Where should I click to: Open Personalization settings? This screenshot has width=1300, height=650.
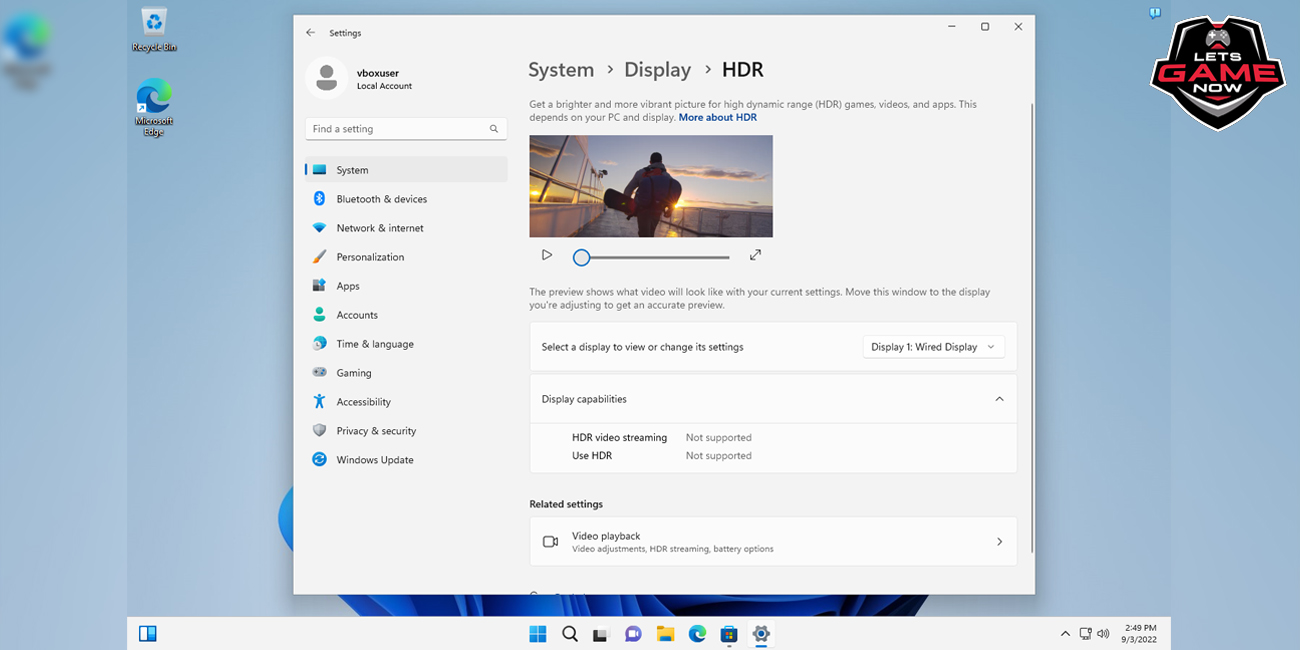[x=406, y=257]
